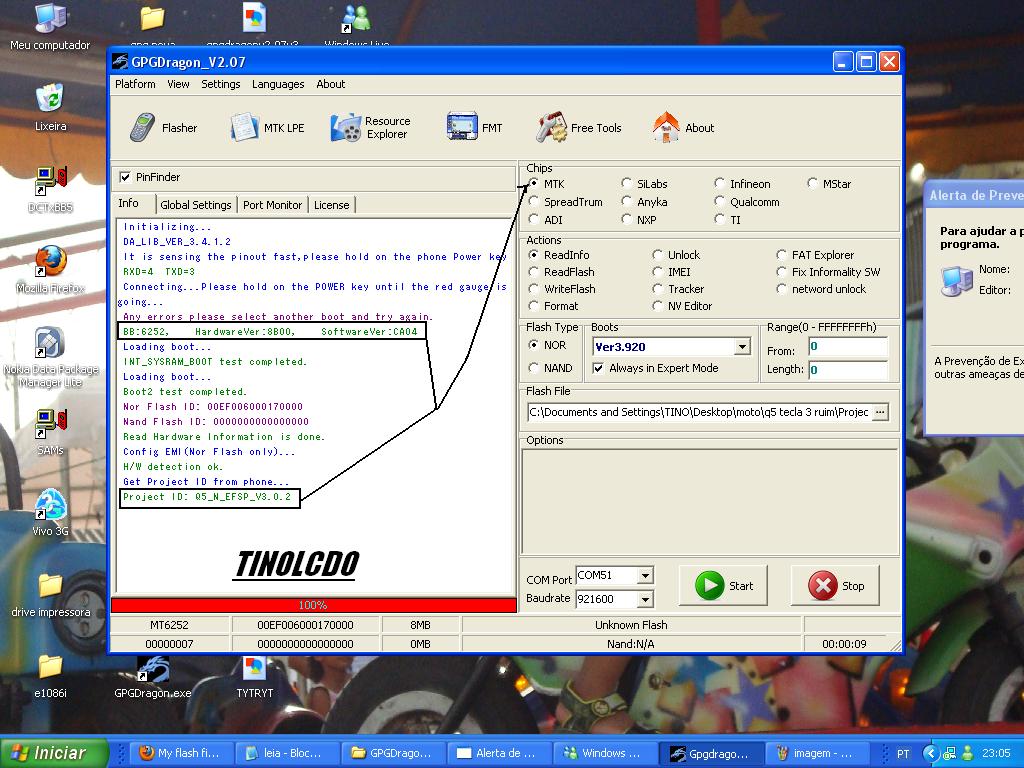The height and width of the screenshot is (768, 1024).
Task: Open the Flasher tool
Action: (163, 128)
